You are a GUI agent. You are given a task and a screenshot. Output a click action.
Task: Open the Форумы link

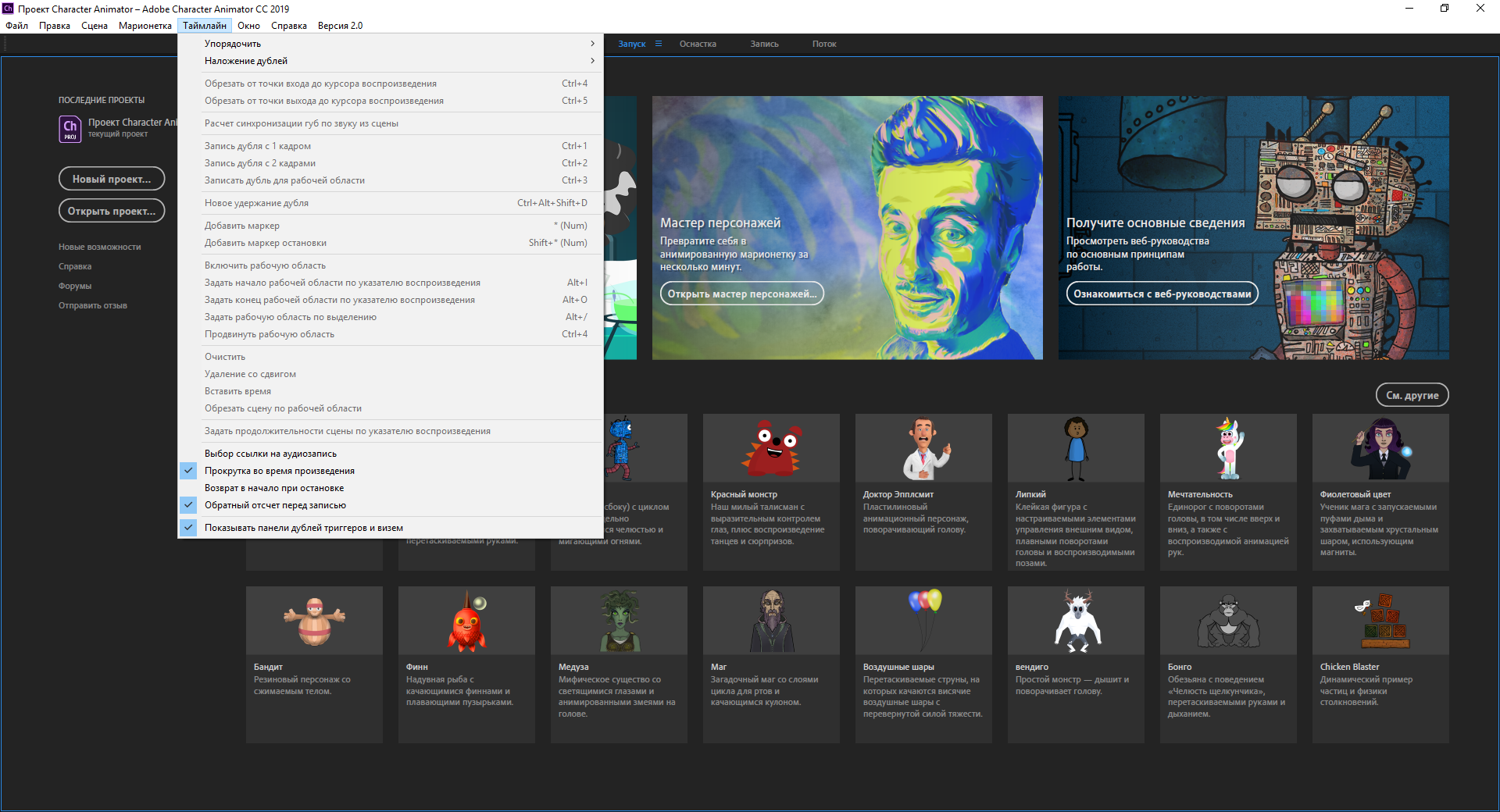(75, 287)
